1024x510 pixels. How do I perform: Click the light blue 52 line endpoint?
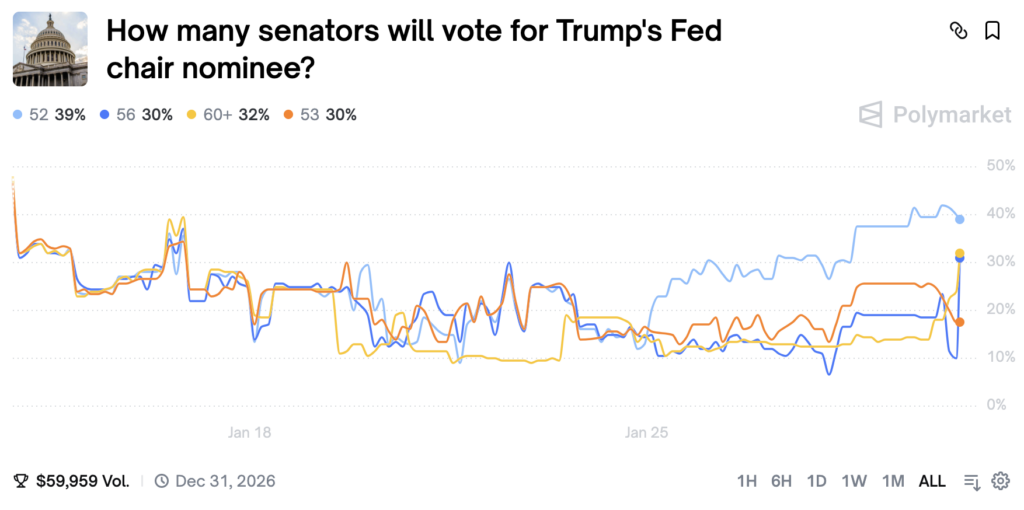coord(960,219)
